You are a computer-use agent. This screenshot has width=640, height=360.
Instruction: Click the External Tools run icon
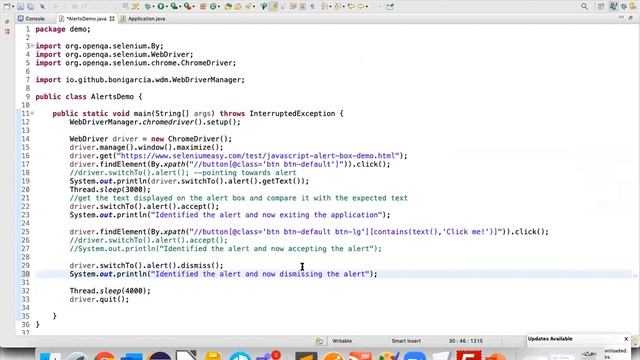coord(187,6)
